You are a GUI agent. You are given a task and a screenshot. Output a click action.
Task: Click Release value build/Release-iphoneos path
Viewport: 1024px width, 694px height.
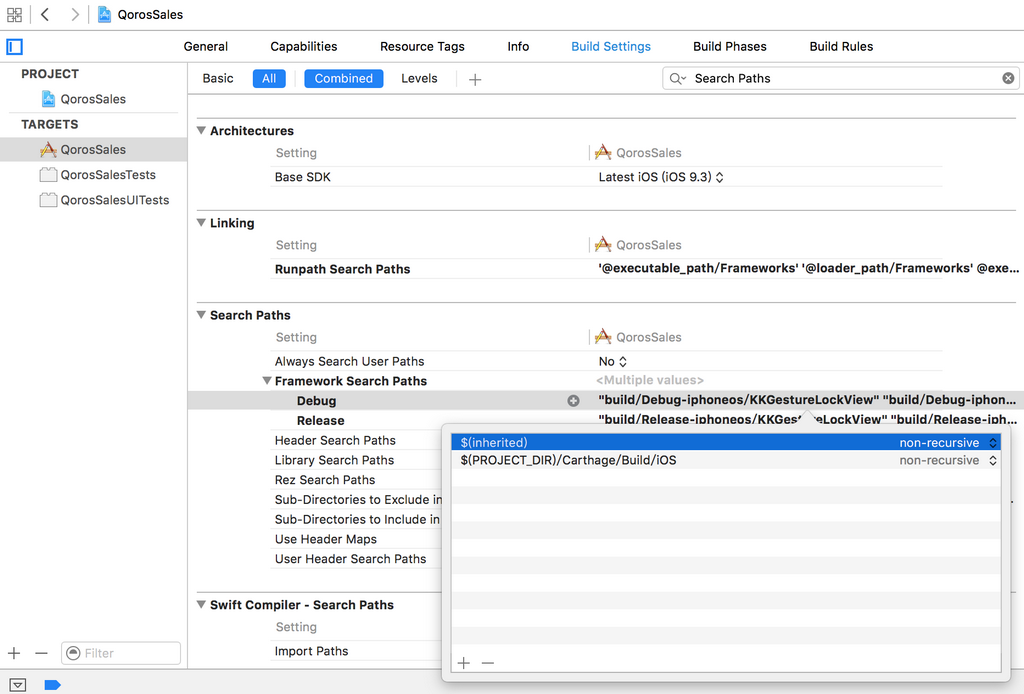coord(807,419)
